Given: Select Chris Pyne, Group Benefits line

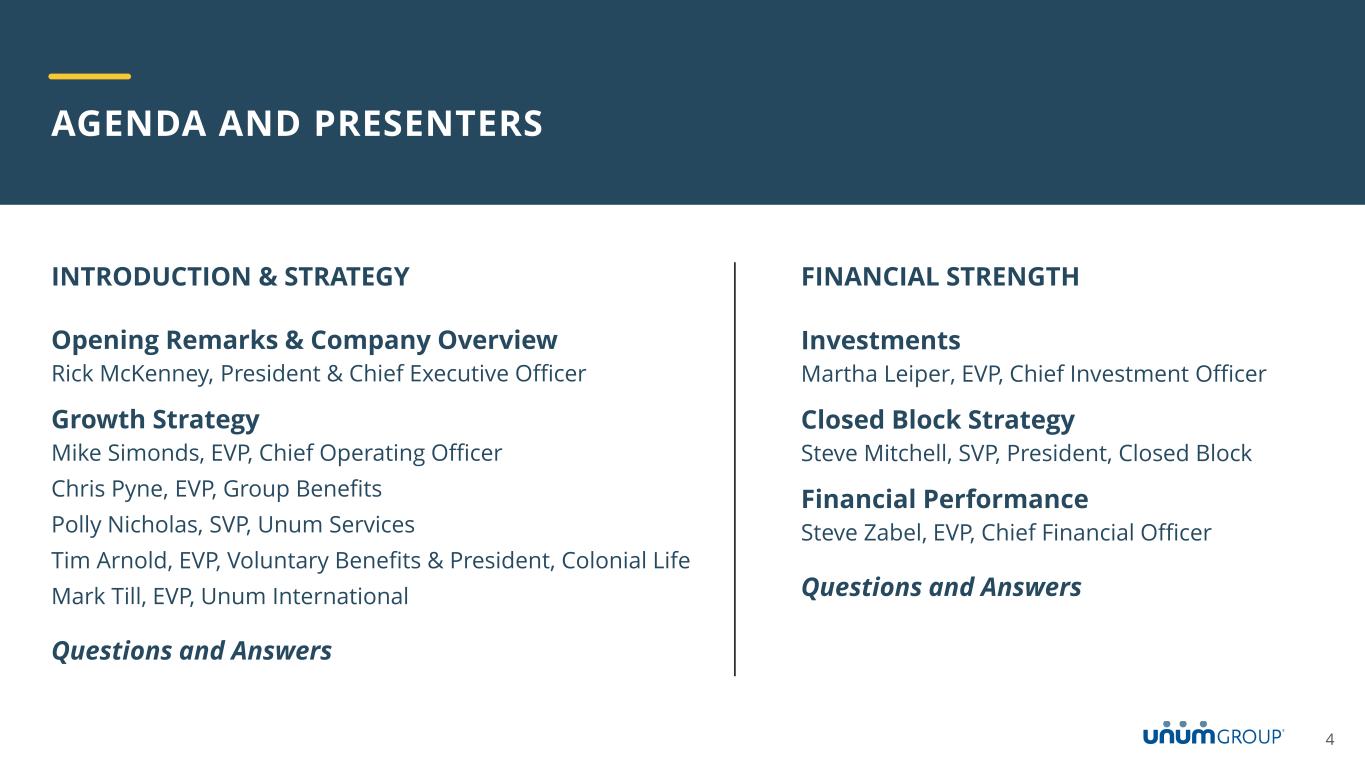Looking at the screenshot, I should tap(216, 489).
